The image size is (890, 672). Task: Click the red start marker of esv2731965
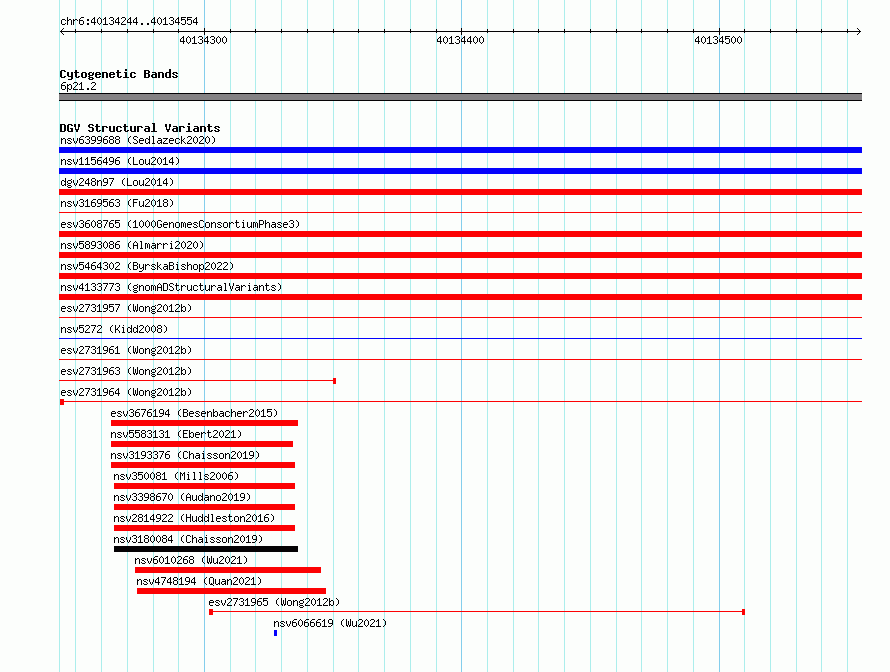point(211,612)
